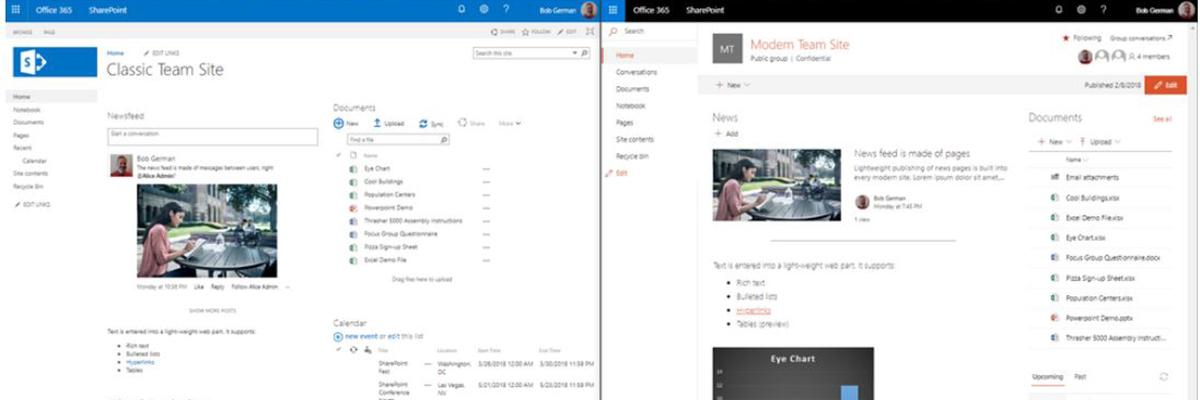Image resolution: width=1200 pixels, height=400 pixels.
Task: Switch to the Past events tab
Action: click(x=1080, y=376)
